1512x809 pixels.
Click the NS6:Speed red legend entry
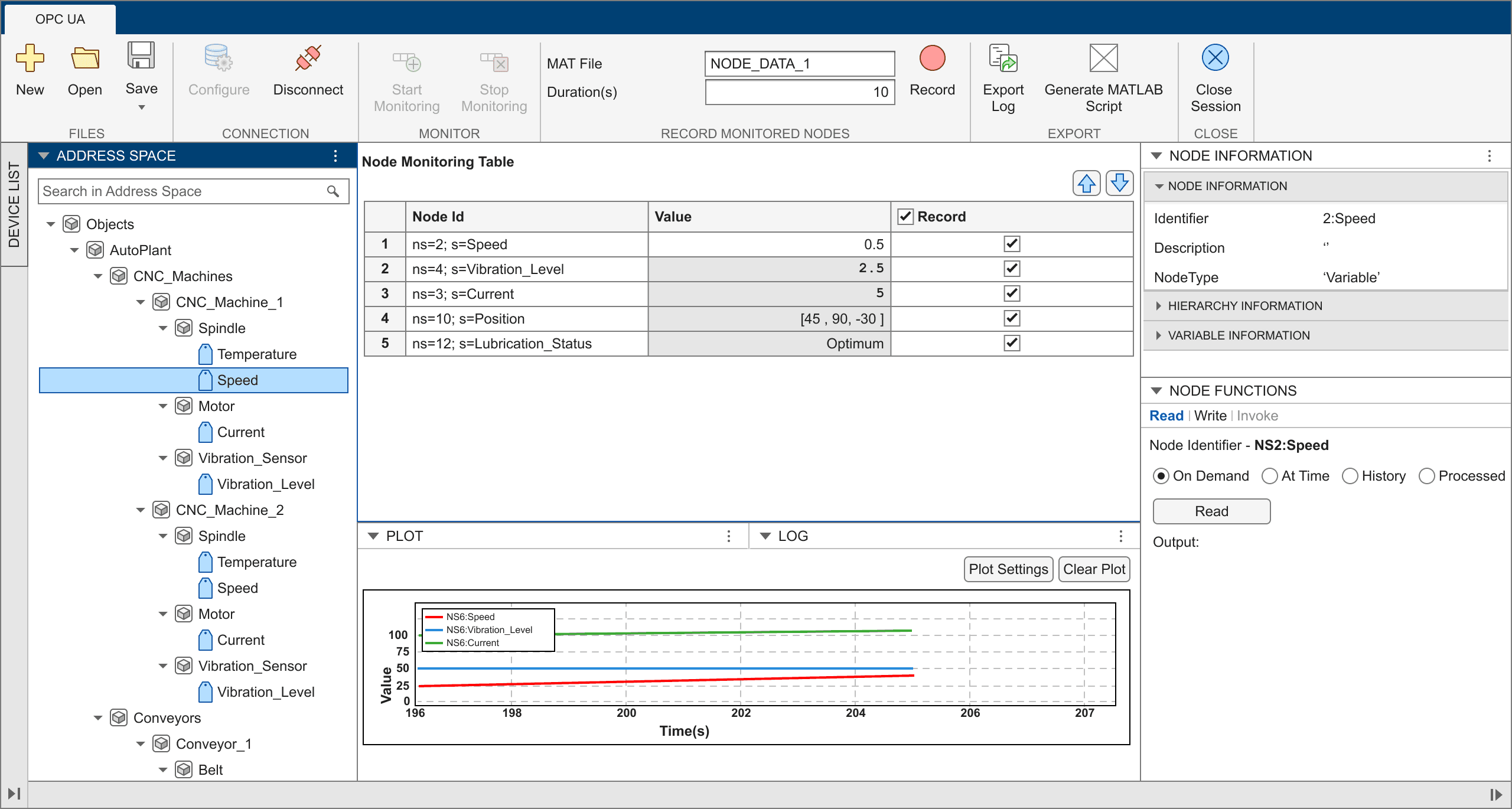tap(460, 616)
